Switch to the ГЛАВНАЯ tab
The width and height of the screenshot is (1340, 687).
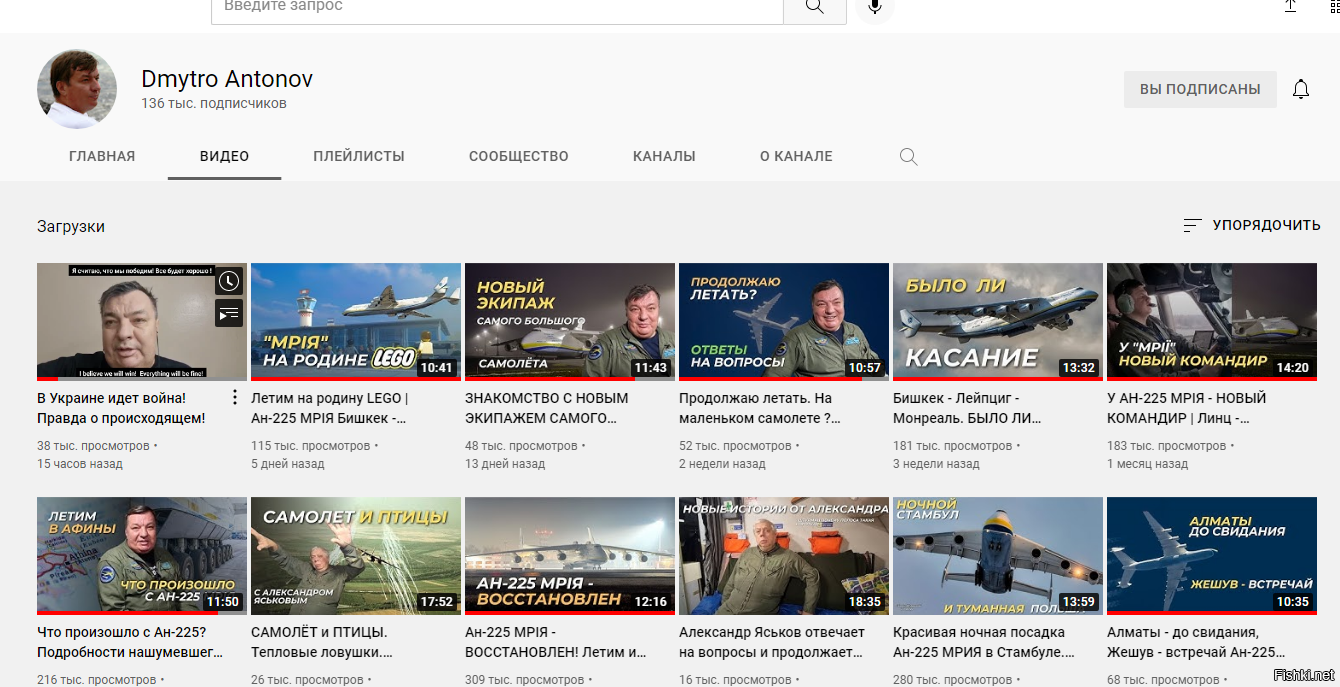click(102, 156)
